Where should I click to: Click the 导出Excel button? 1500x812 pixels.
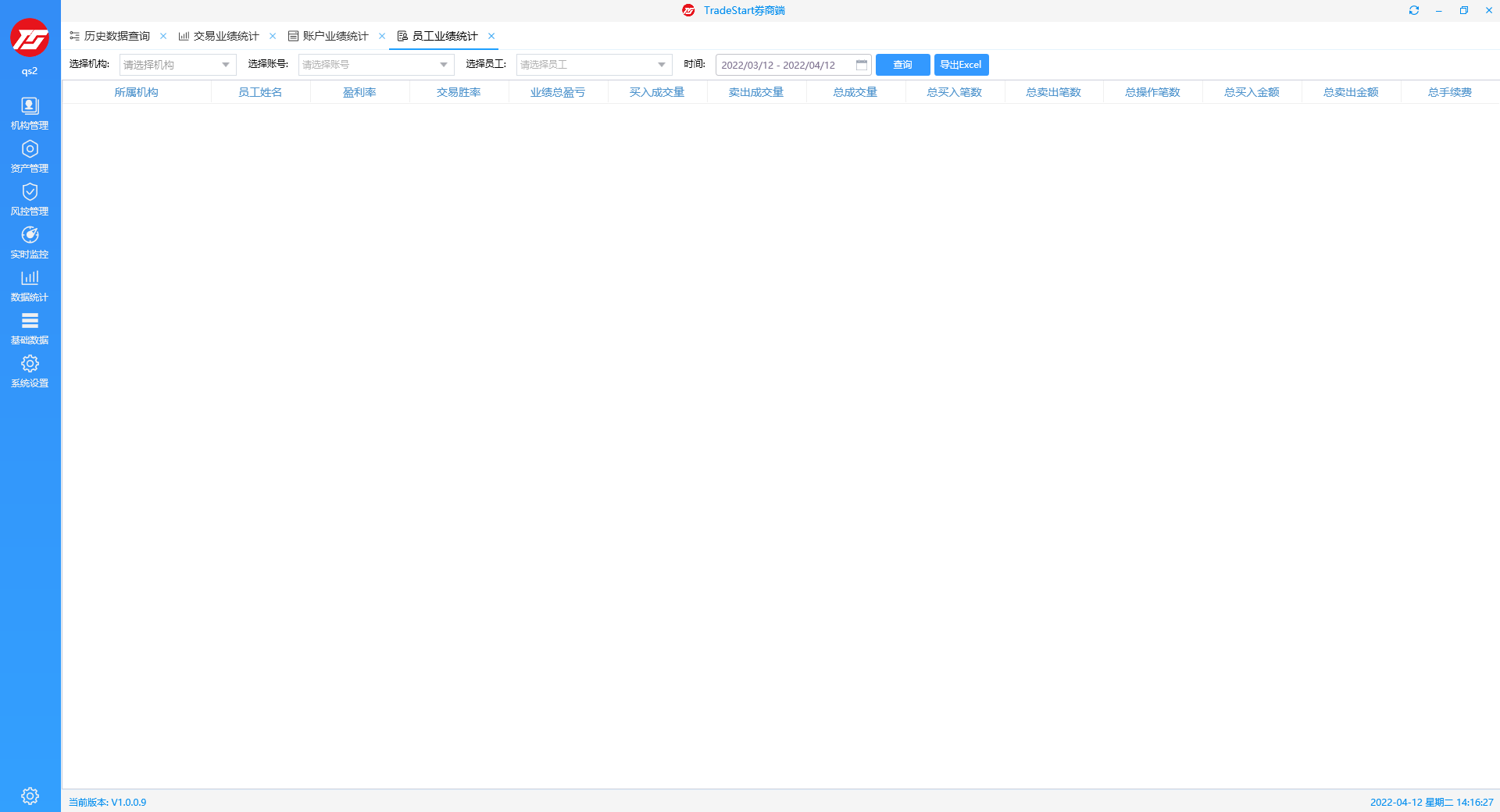961,65
